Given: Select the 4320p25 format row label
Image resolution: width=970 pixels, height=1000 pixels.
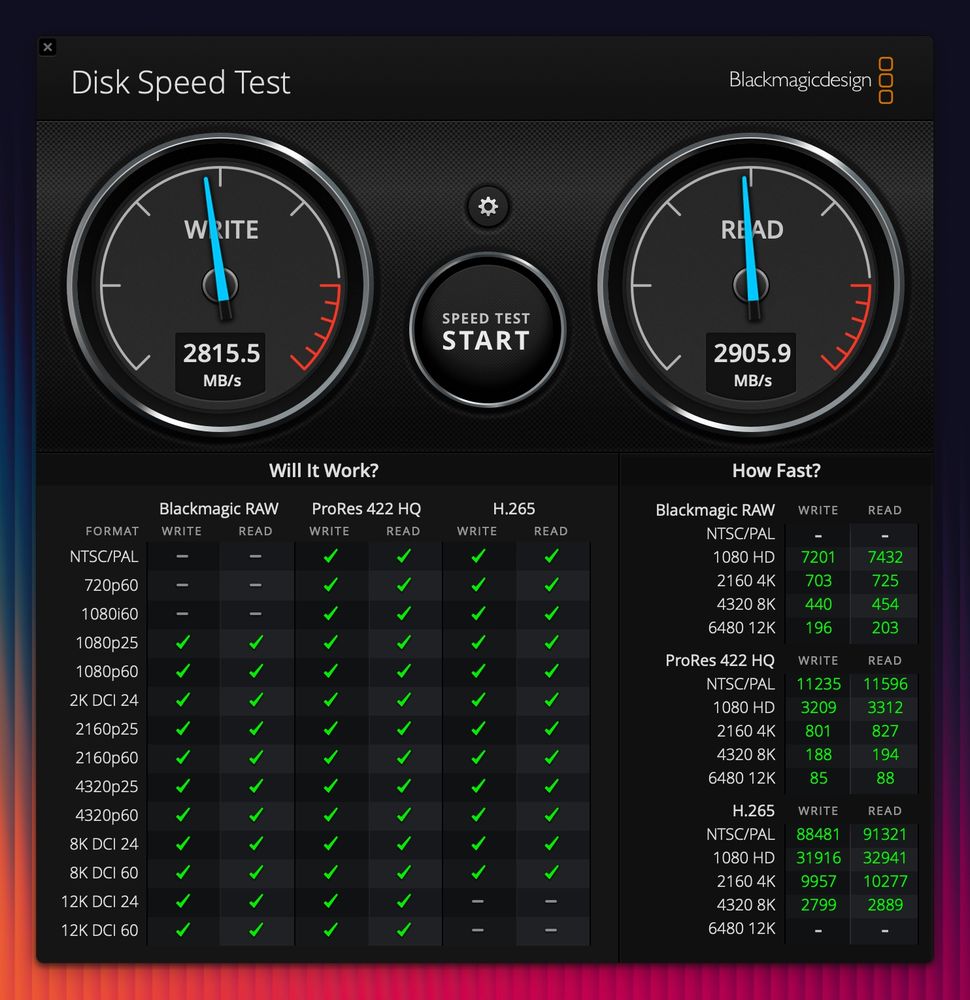Looking at the screenshot, I should pyautogui.click(x=107, y=786).
